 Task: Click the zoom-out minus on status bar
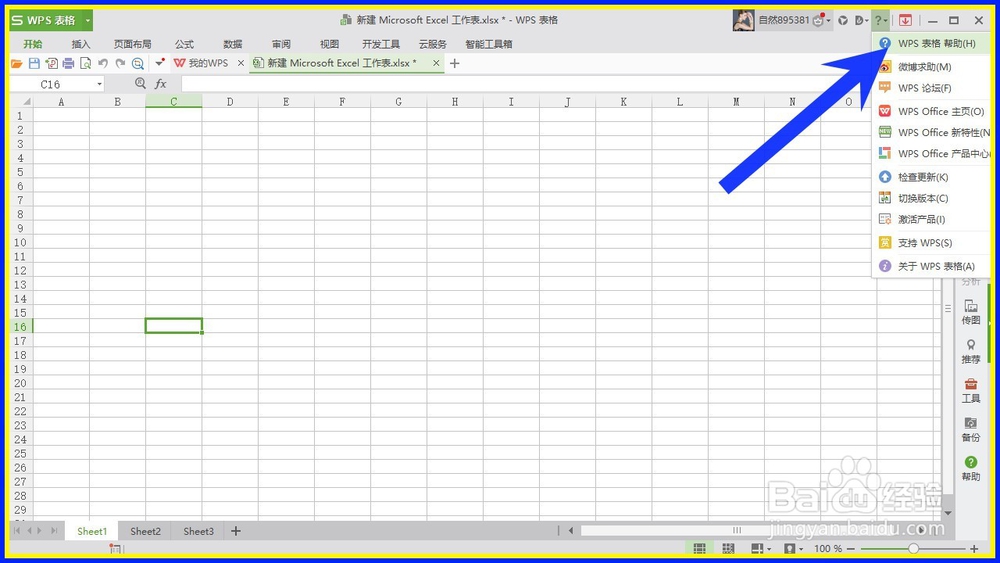click(x=851, y=548)
